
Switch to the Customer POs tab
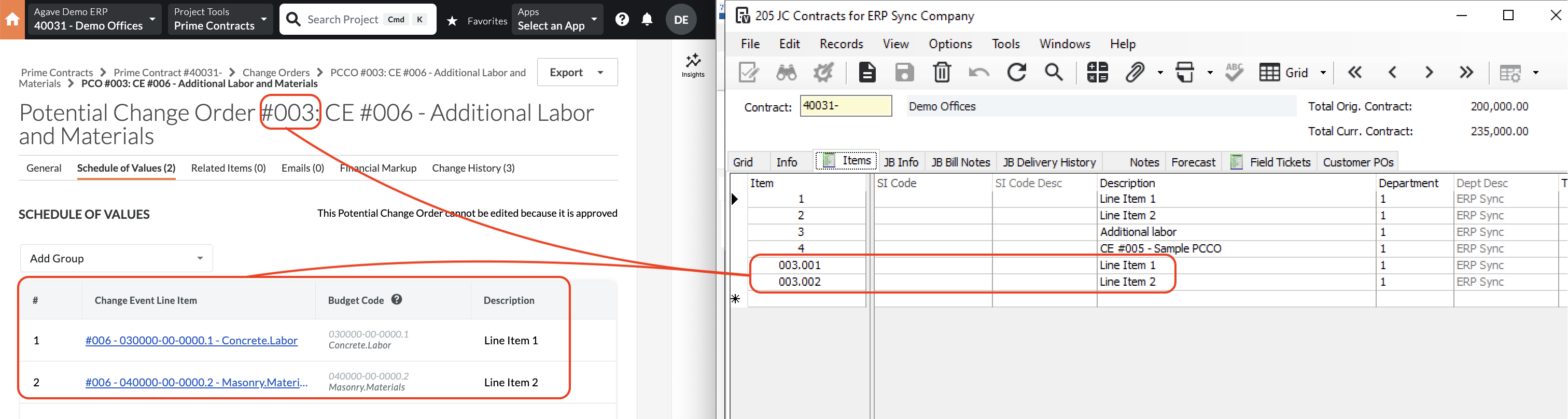(1358, 162)
